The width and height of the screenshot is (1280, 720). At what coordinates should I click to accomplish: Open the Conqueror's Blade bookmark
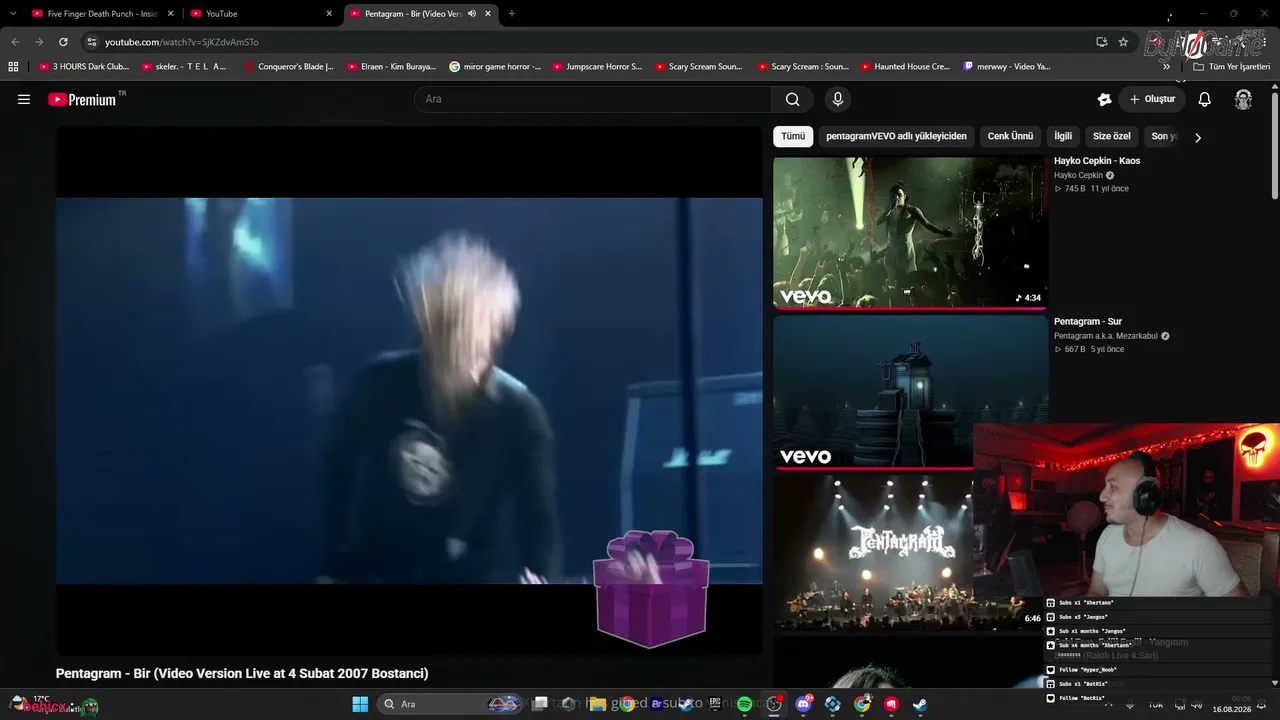288,66
